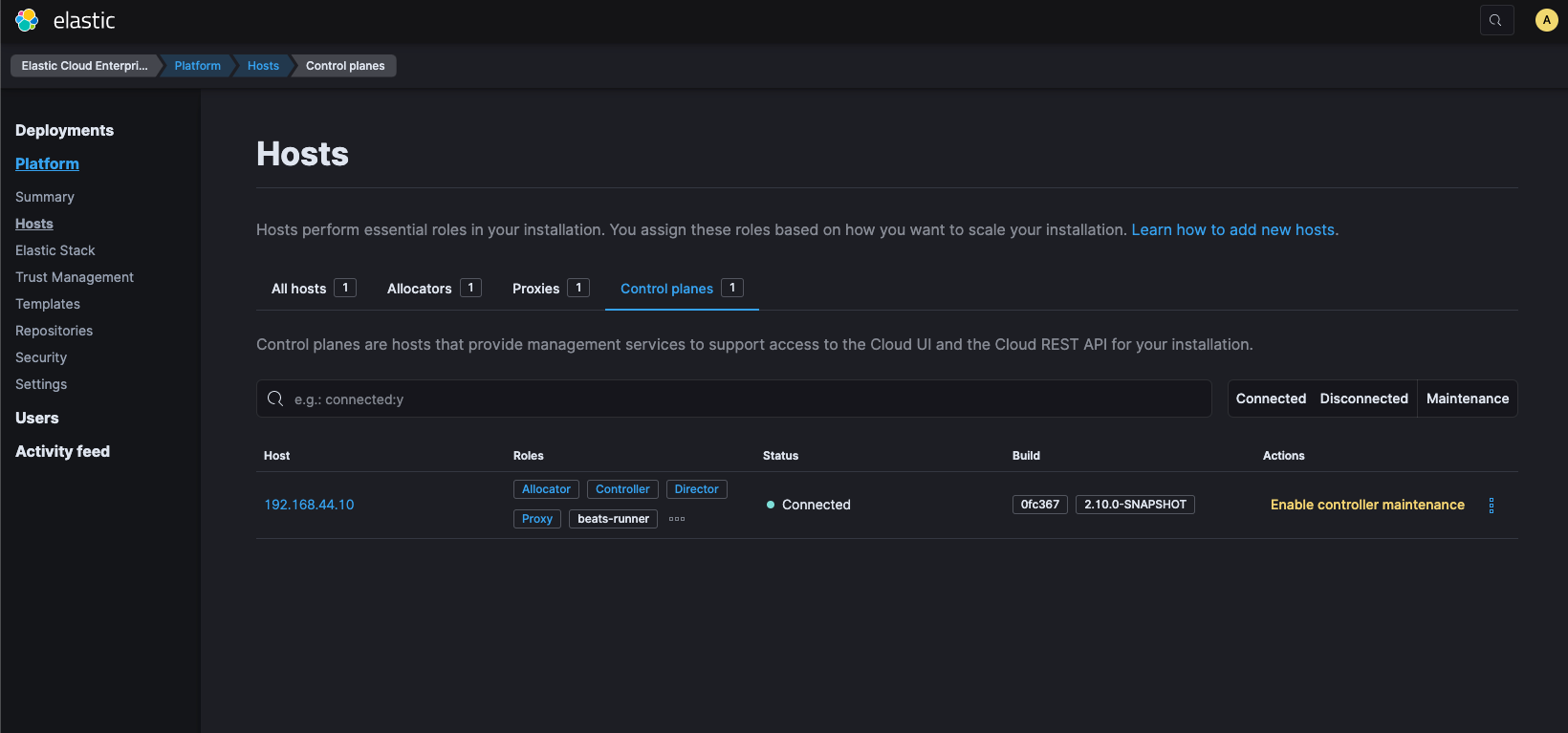Click the Proxy role badge
This screenshot has height=733, width=1568.
coord(537,519)
